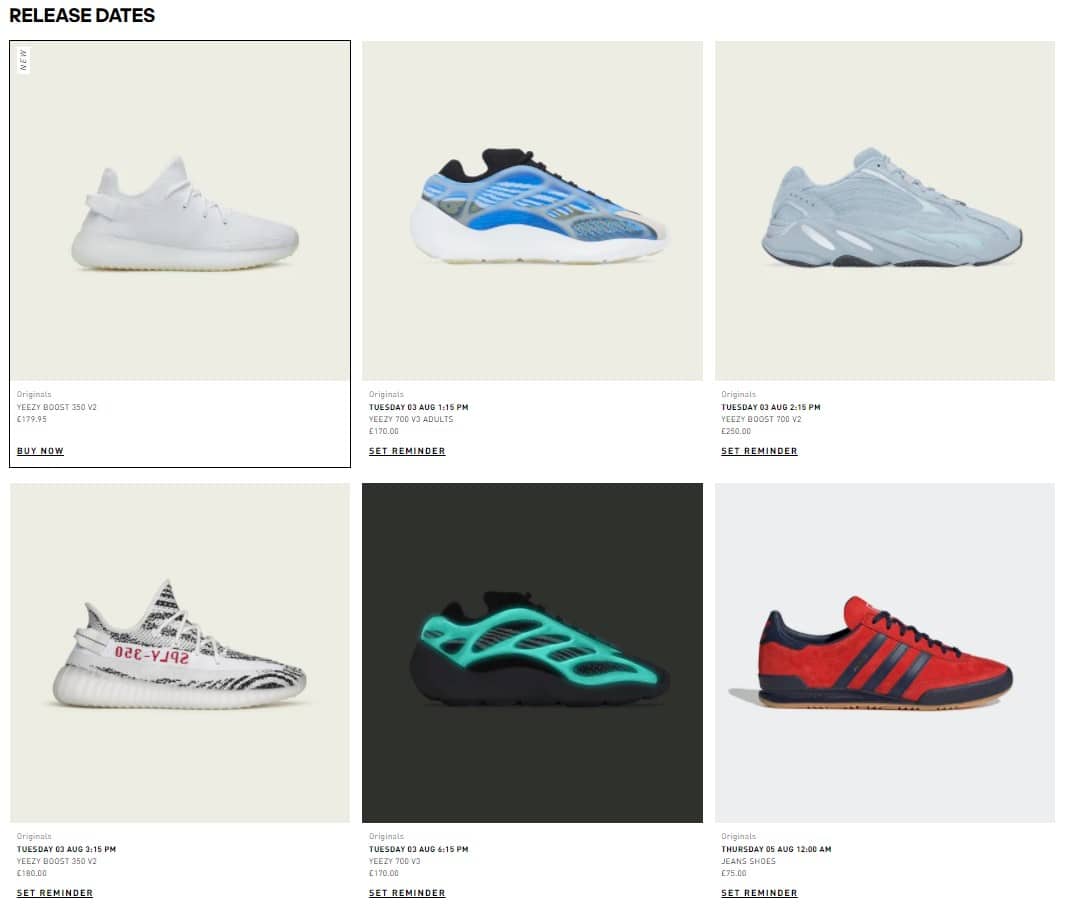The height and width of the screenshot is (916, 1069).
Task: Set reminder for Jeans Shoes
Action: [759, 893]
